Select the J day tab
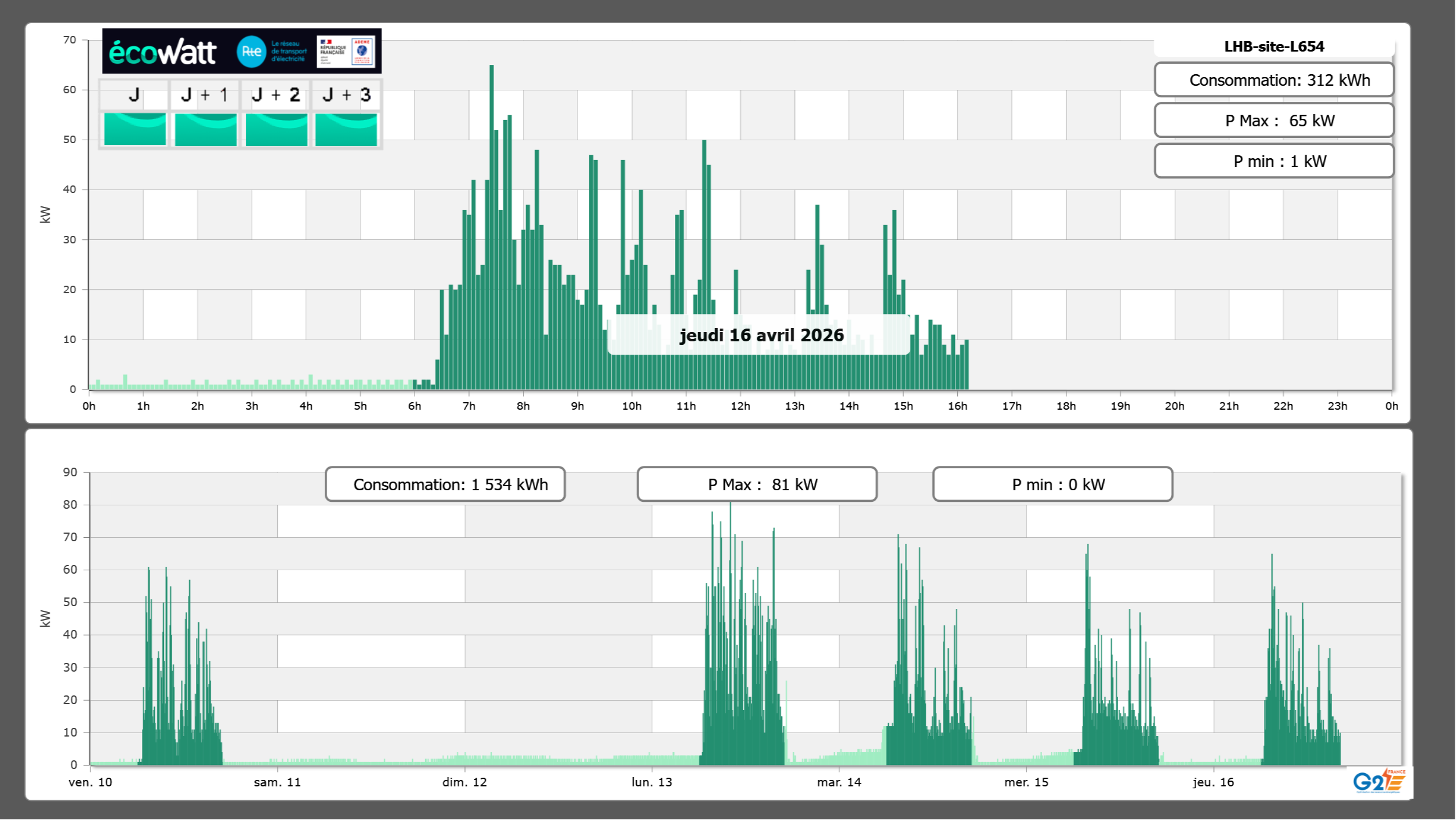Image resolution: width=1456 pixels, height=820 pixels. [x=134, y=95]
